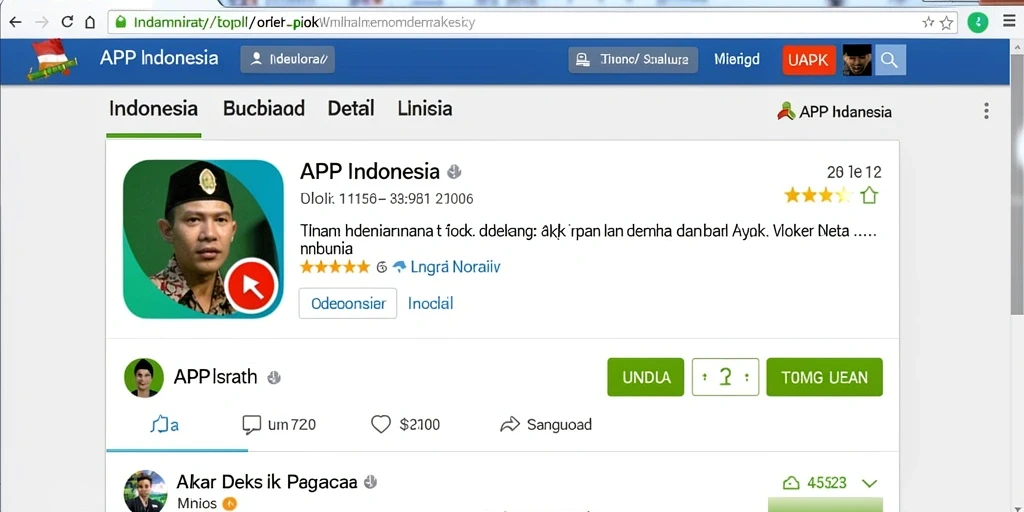Image resolution: width=1024 pixels, height=512 pixels.
Task: Click the text 20 1e 12
Action: pos(854,172)
